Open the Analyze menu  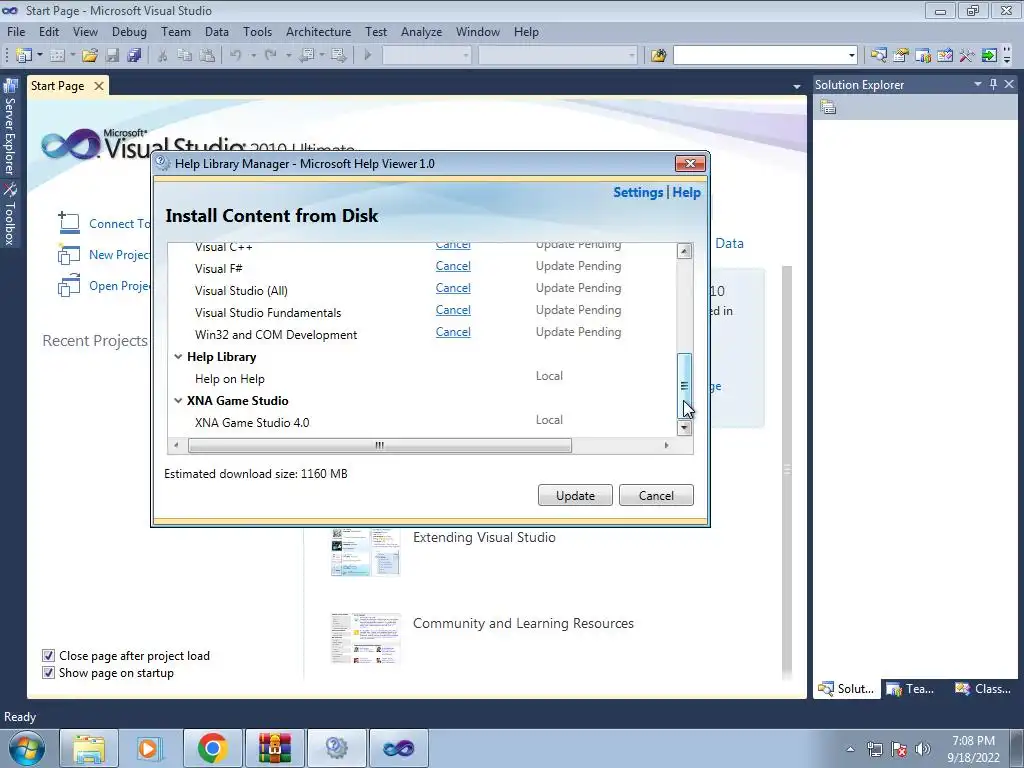(x=421, y=32)
